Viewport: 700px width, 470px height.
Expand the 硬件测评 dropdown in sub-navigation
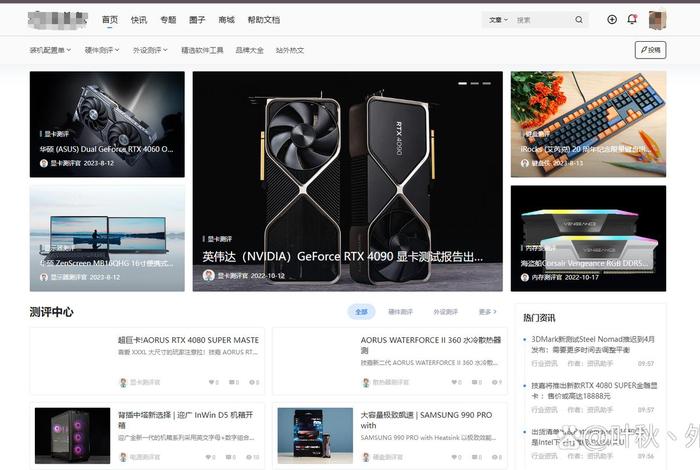point(102,50)
